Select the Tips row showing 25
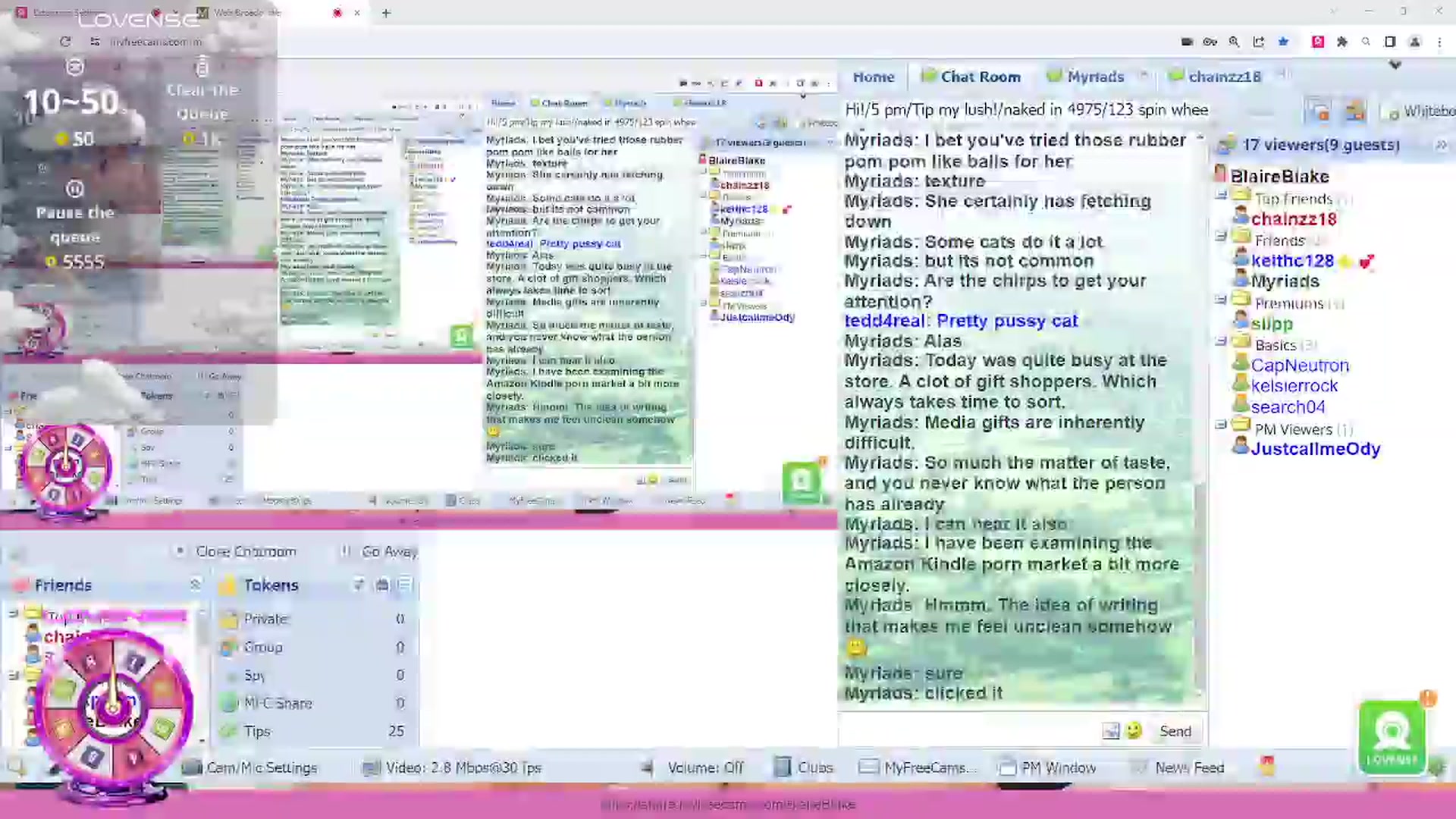Viewport: 1456px width, 819px height. (x=314, y=731)
